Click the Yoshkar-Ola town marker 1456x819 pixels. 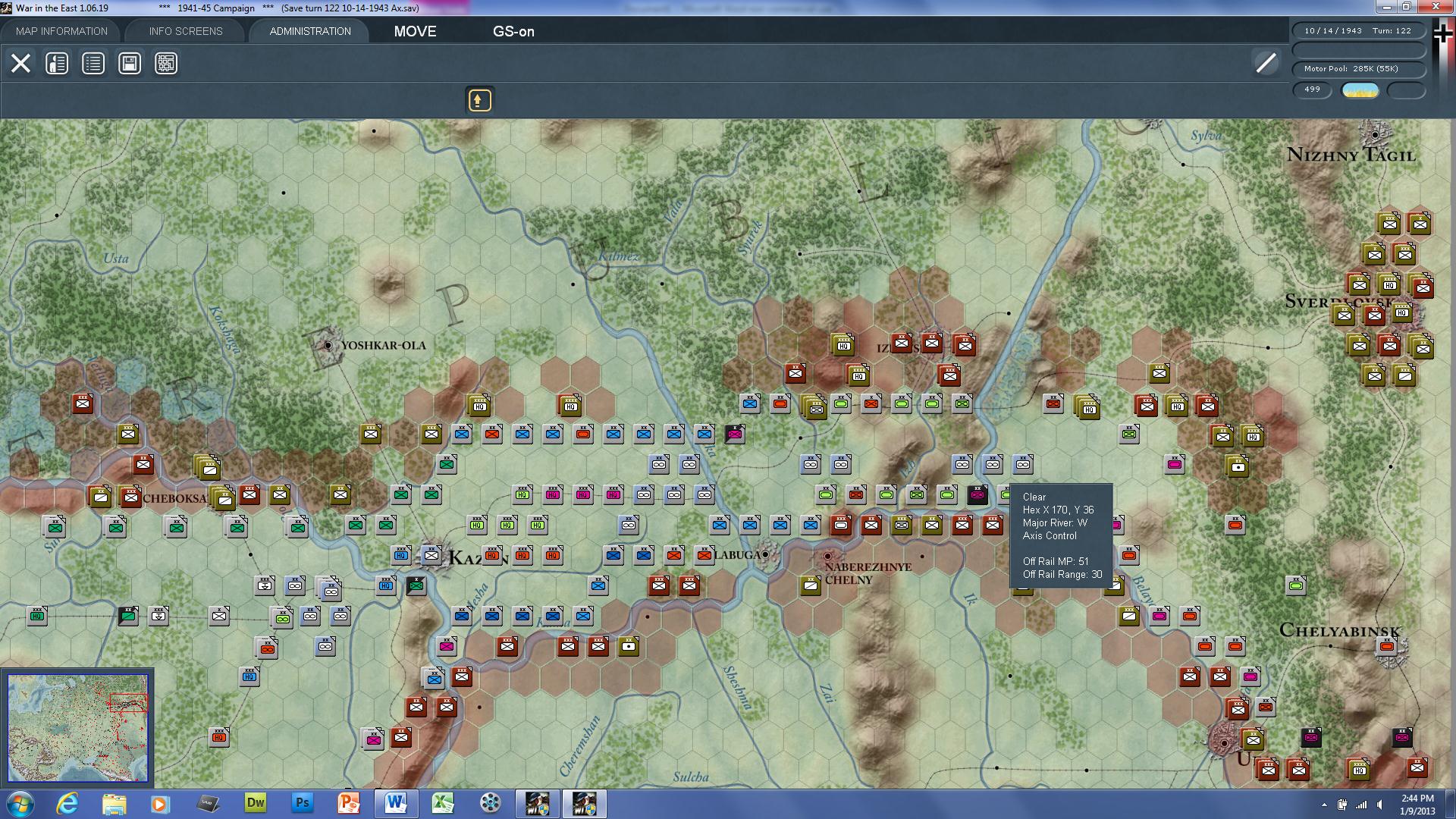(328, 345)
